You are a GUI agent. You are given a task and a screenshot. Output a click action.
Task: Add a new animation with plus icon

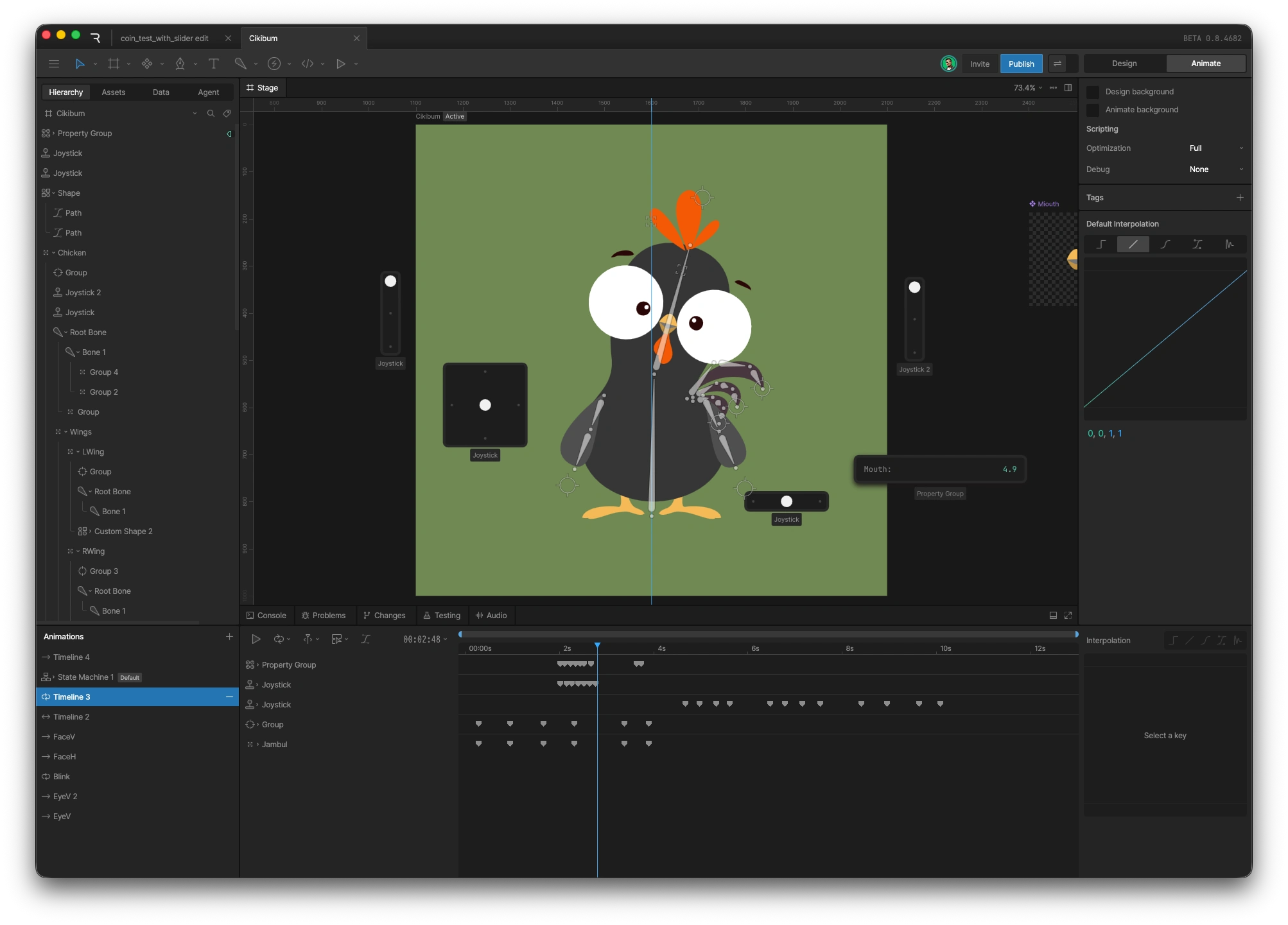[x=229, y=636]
